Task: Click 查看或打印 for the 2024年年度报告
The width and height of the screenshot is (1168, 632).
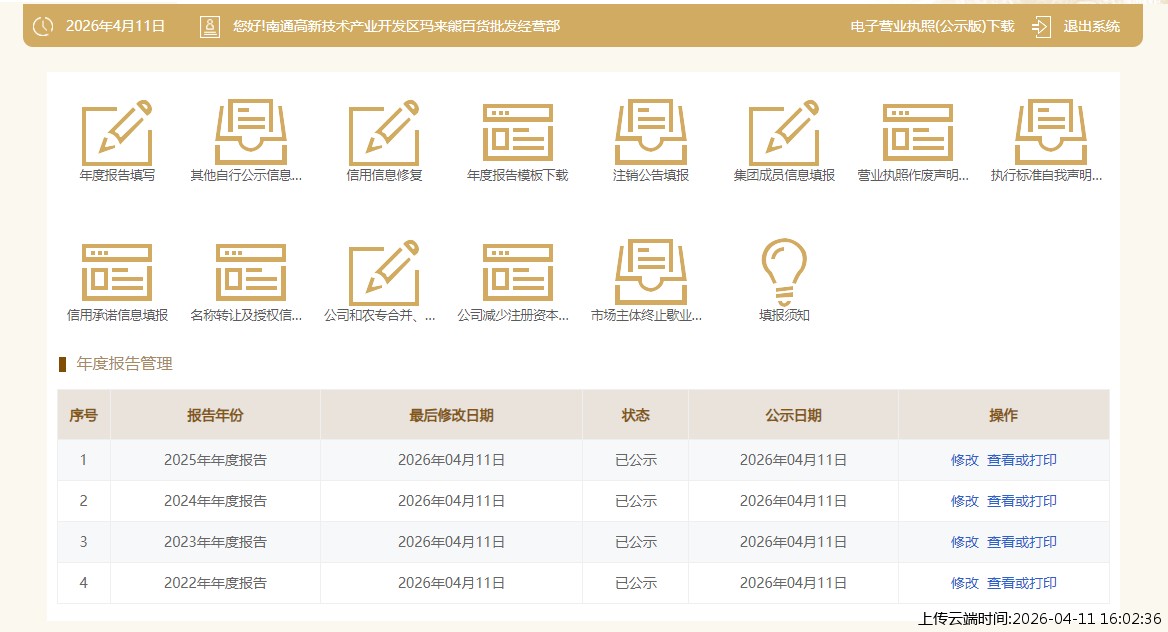Action: point(1021,501)
